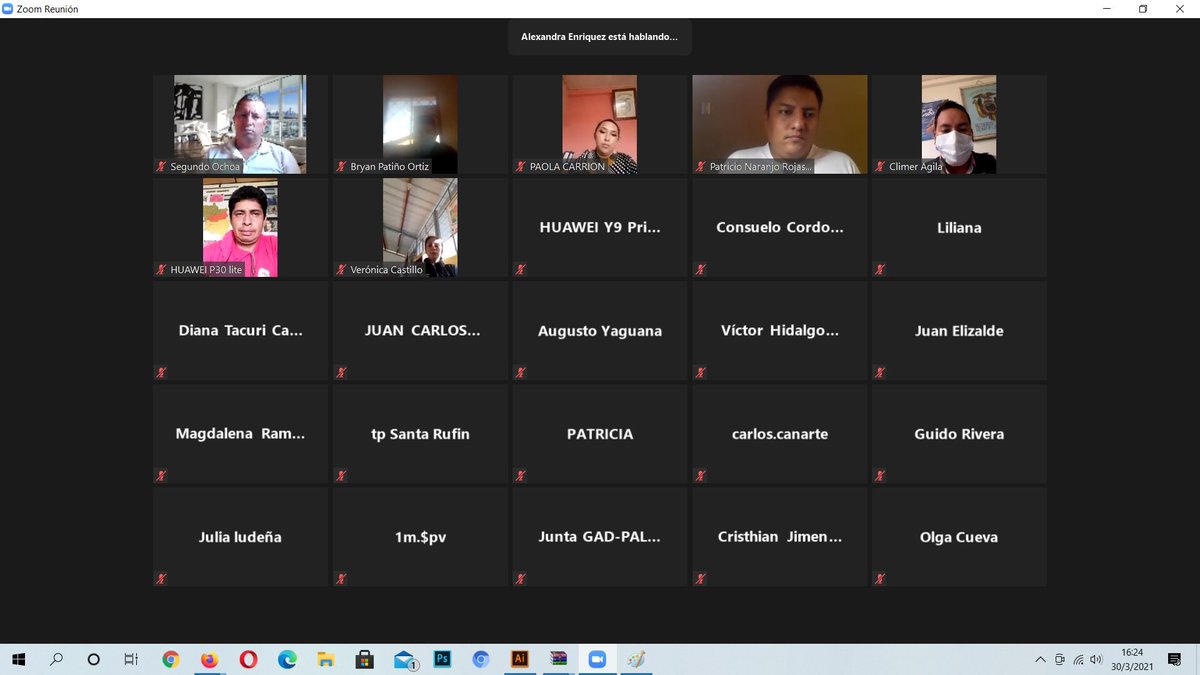Click the 'Víctor Hidalgo...' participant name
Image resolution: width=1200 pixels, height=675 pixels.
click(780, 330)
